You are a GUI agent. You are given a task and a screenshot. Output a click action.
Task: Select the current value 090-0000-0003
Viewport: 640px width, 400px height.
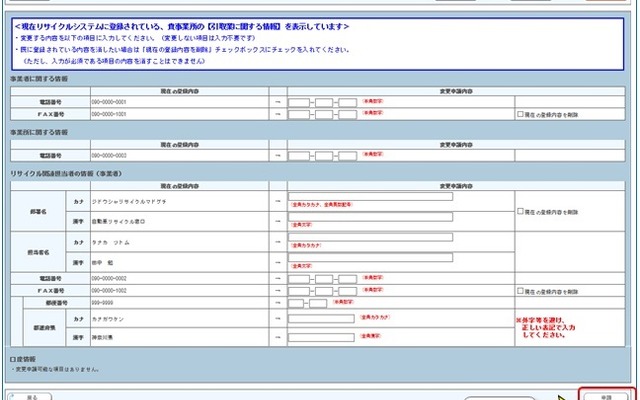pyautogui.click(x=109, y=156)
